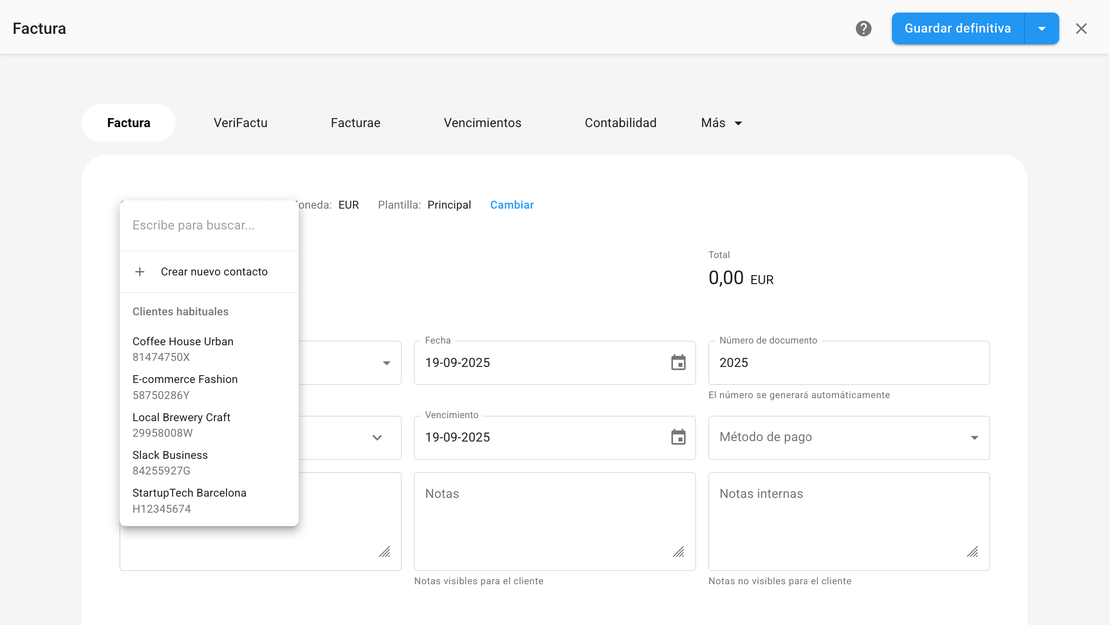Expand the Más tab menu

722,123
